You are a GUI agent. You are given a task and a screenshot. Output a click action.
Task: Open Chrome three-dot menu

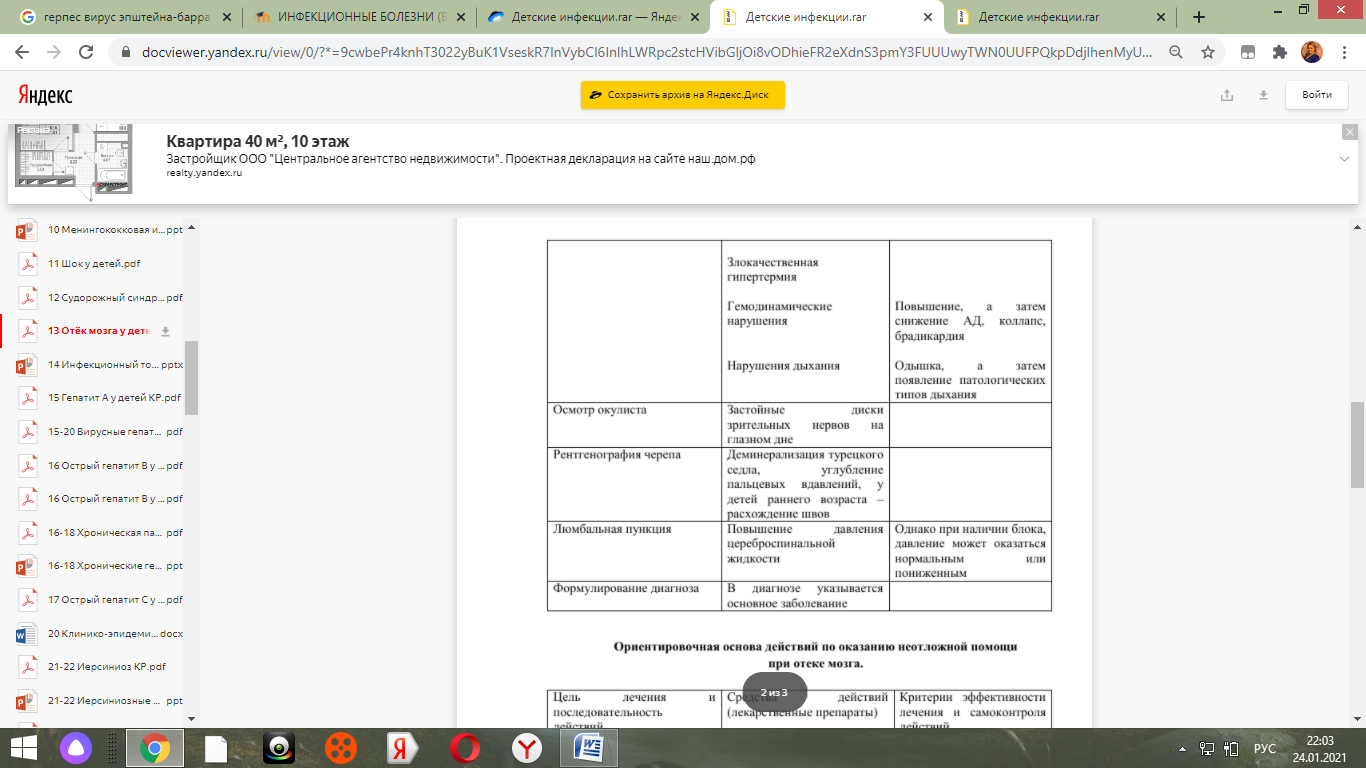(1343, 52)
